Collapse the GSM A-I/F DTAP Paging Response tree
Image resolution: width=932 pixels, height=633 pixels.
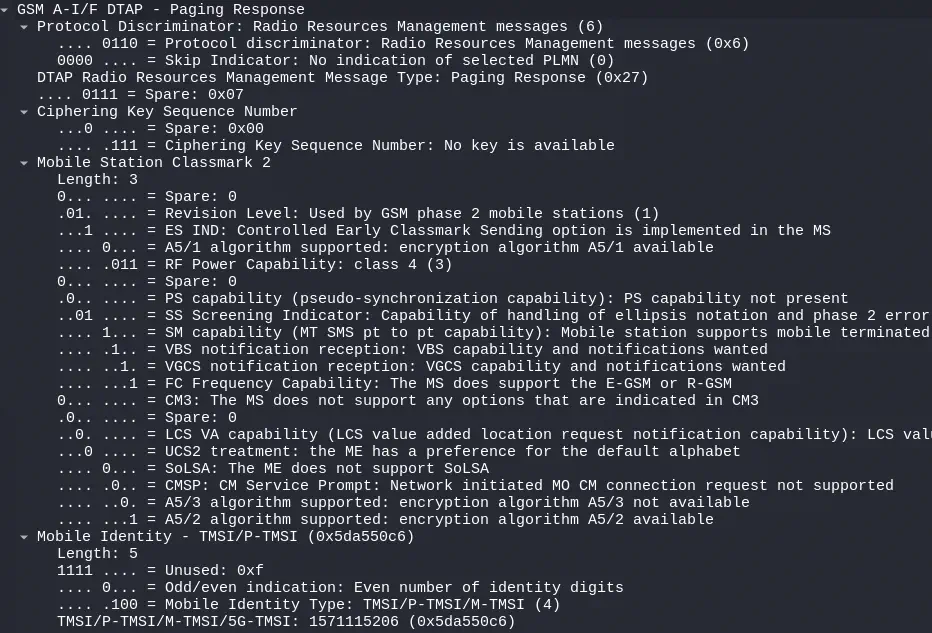[x=6, y=9]
